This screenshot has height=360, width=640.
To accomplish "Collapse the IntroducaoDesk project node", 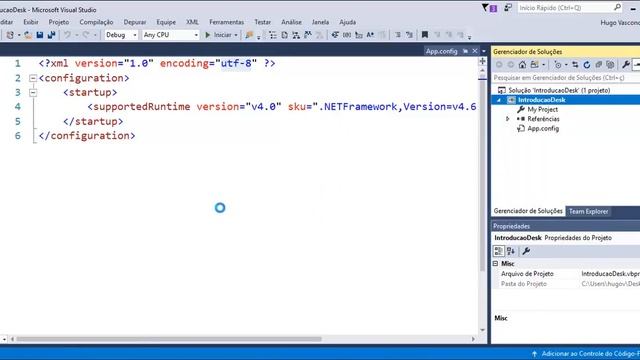I will 499,100.
